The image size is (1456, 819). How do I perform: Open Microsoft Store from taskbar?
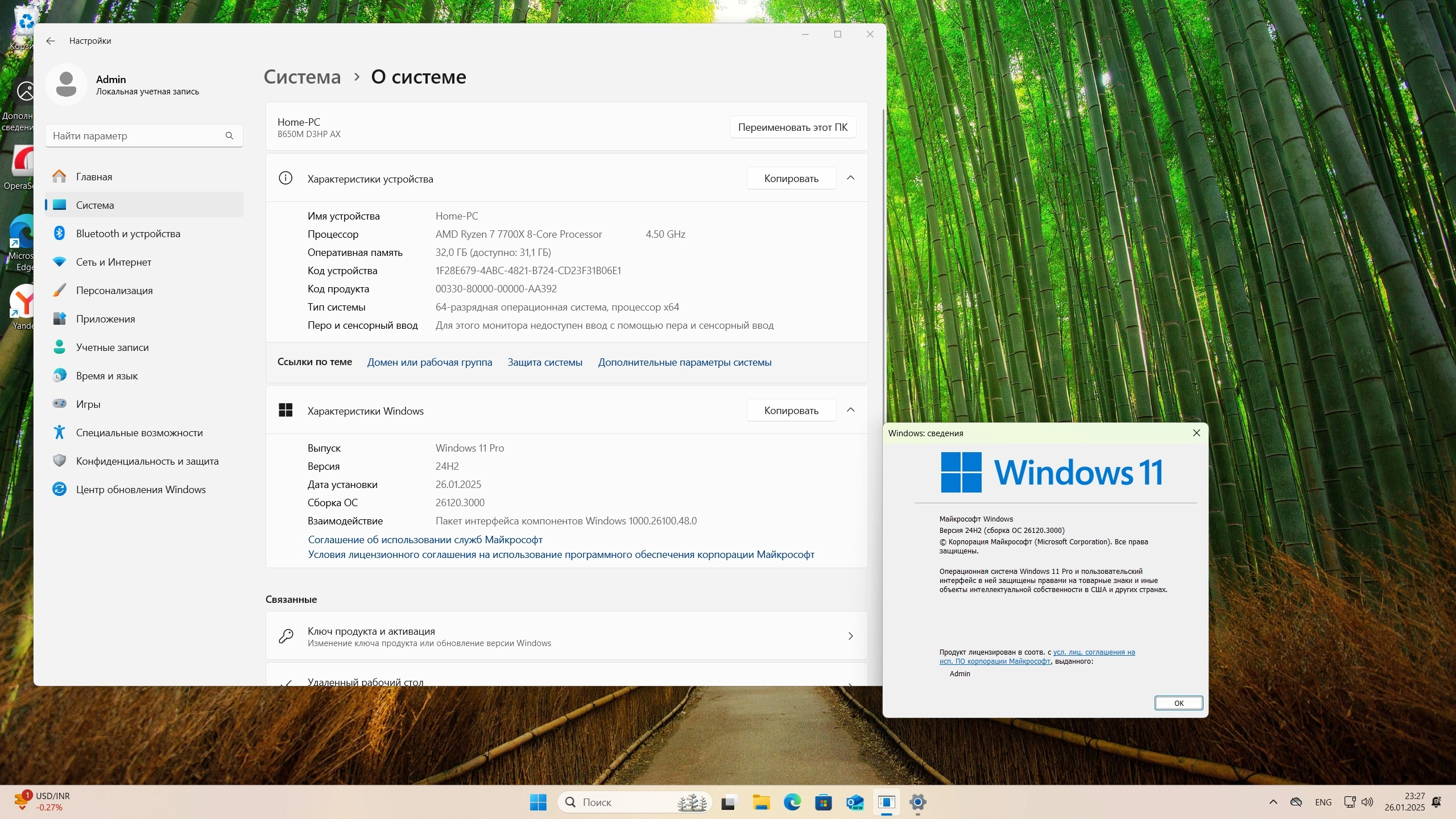point(823,802)
